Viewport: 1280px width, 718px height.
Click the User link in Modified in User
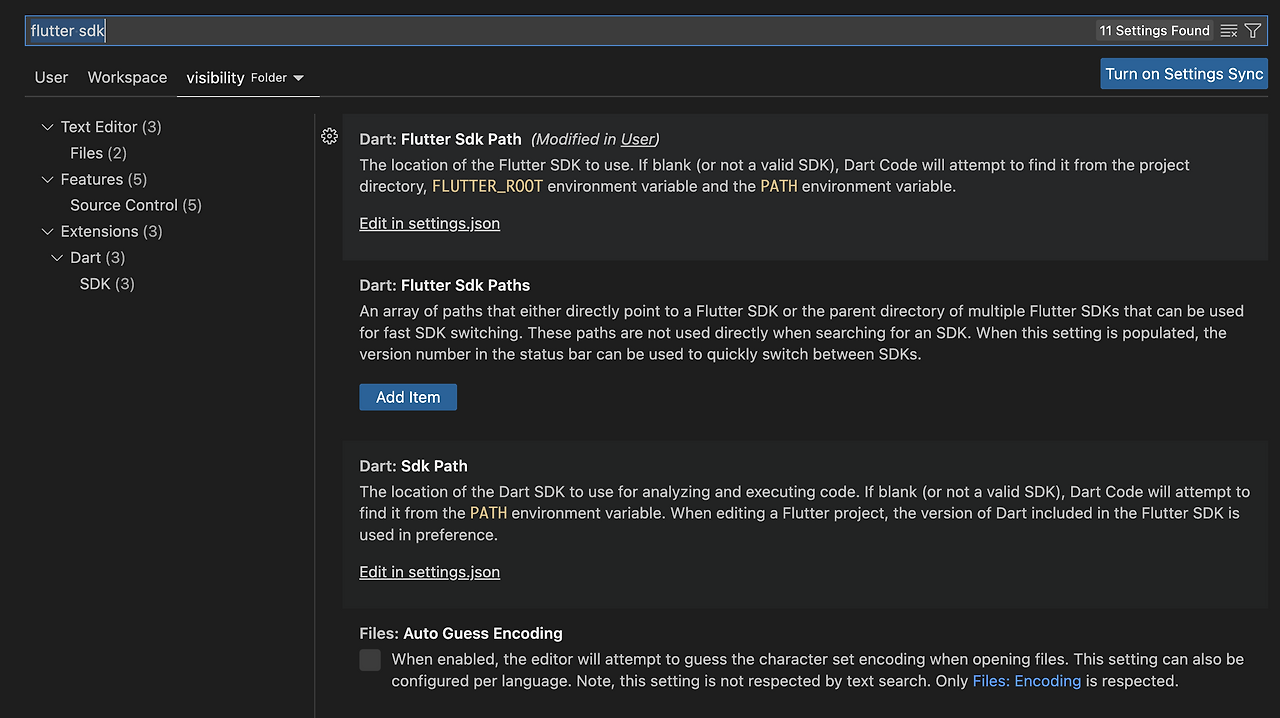pos(637,139)
